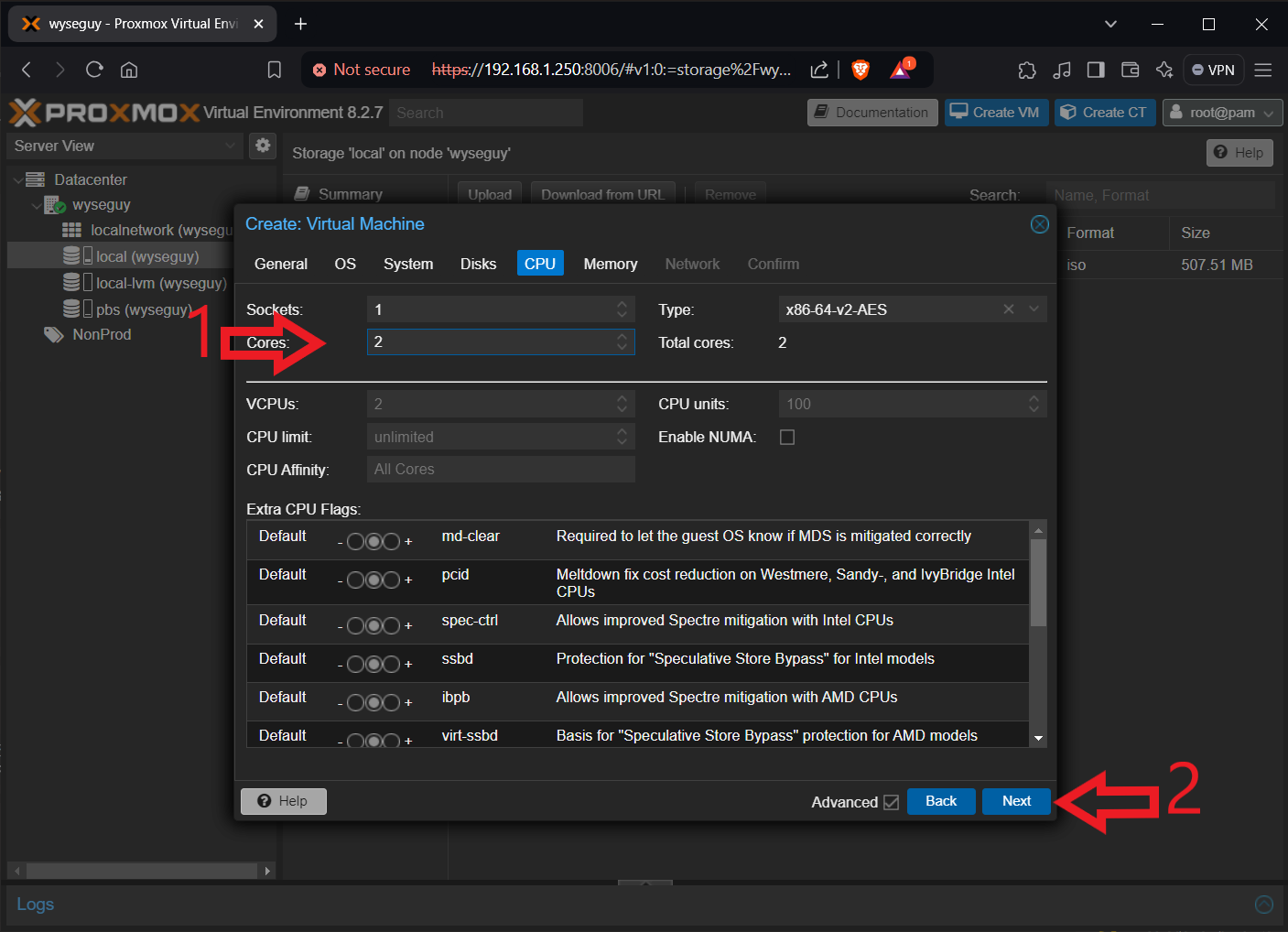Open Server View gear settings

click(x=263, y=145)
